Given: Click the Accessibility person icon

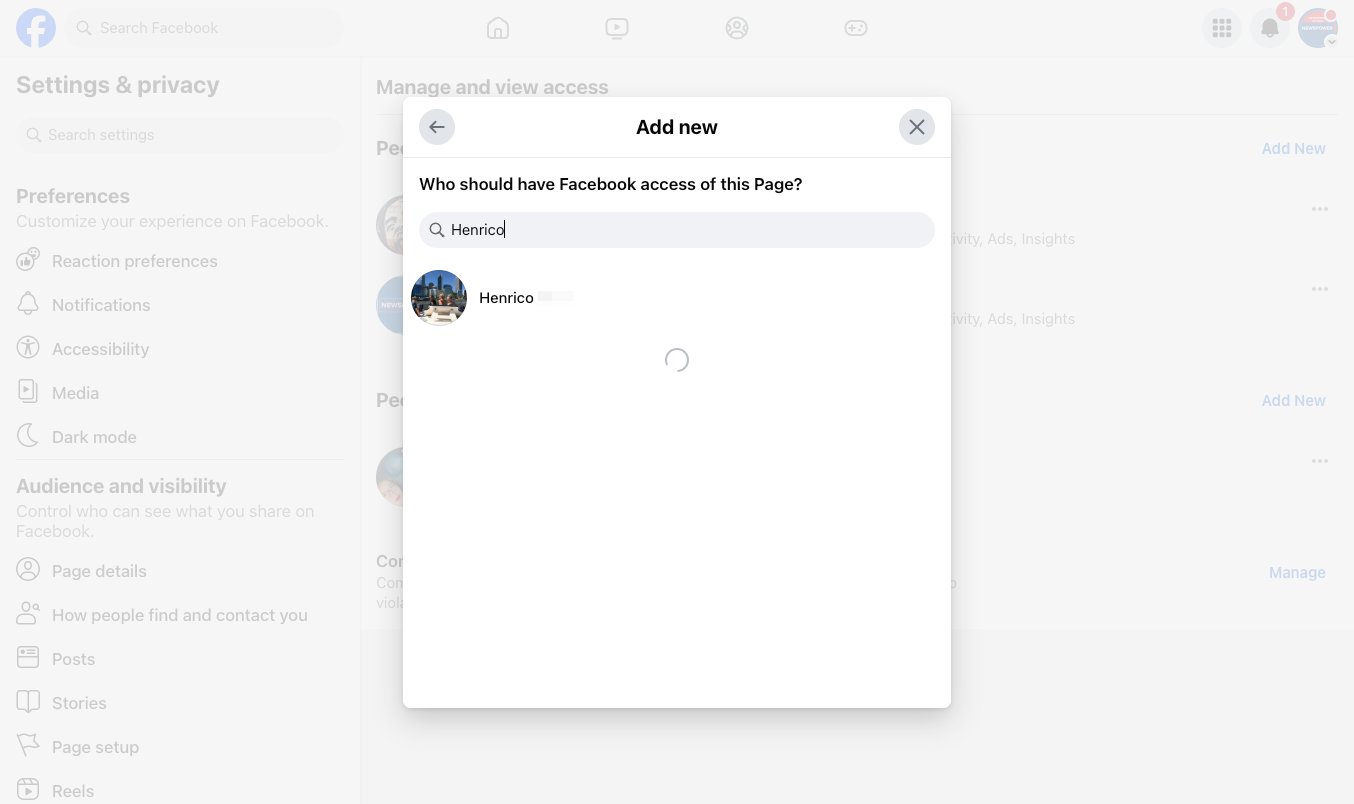Looking at the screenshot, I should point(28,348).
